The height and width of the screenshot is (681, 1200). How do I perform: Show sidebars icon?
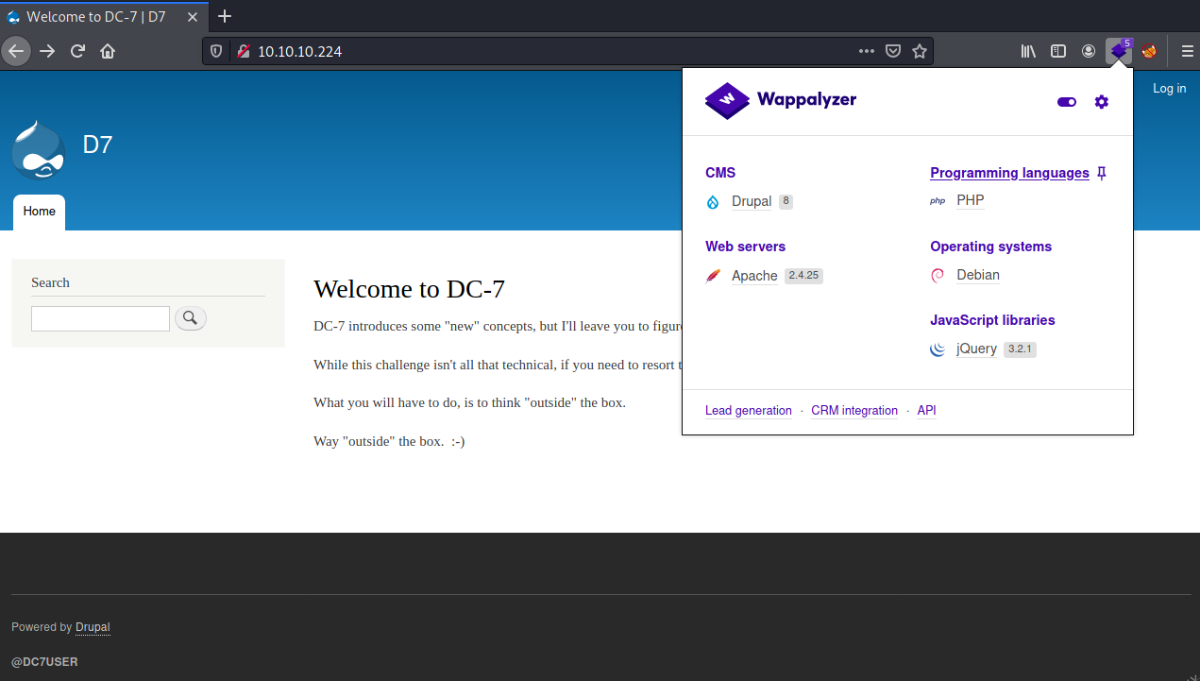[x=1058, y=51]
